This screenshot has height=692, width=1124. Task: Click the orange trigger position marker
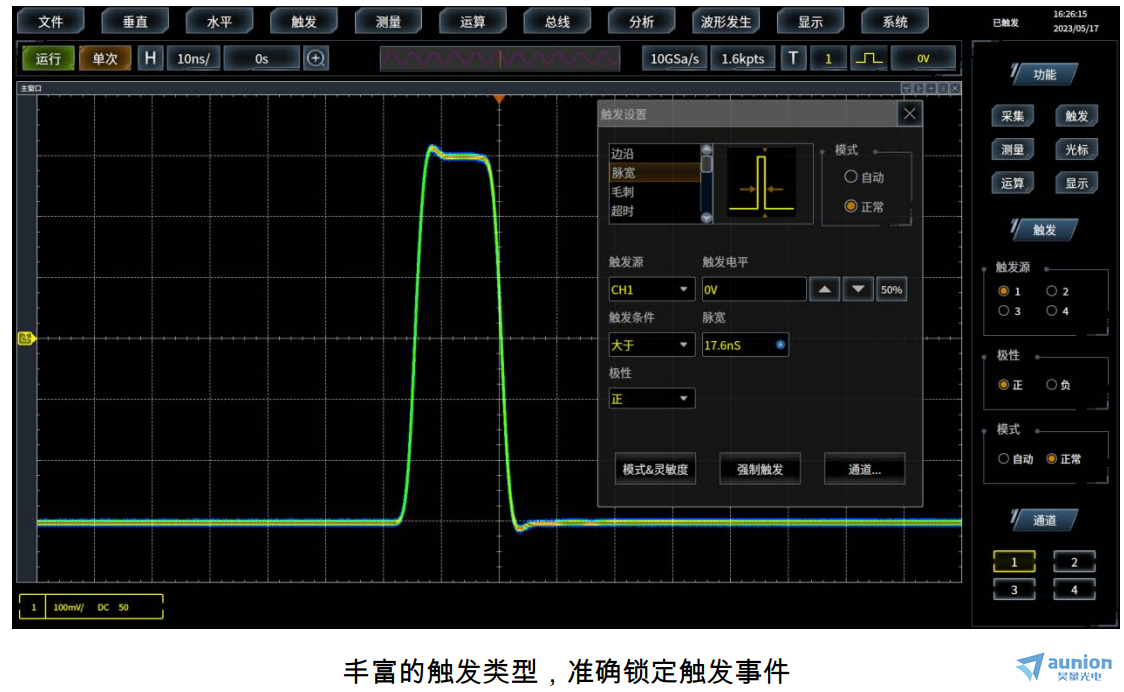[499, 100]
